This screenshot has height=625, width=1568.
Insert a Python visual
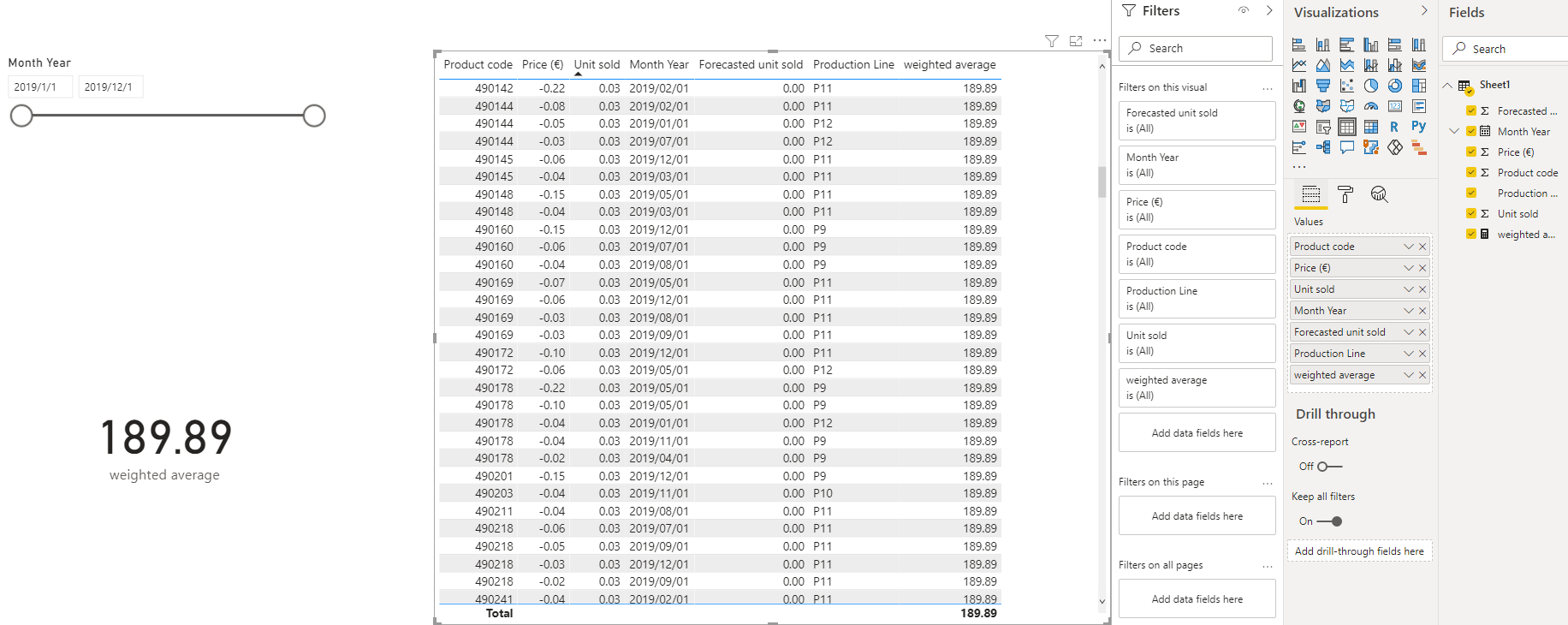(x=1419, y=127)
